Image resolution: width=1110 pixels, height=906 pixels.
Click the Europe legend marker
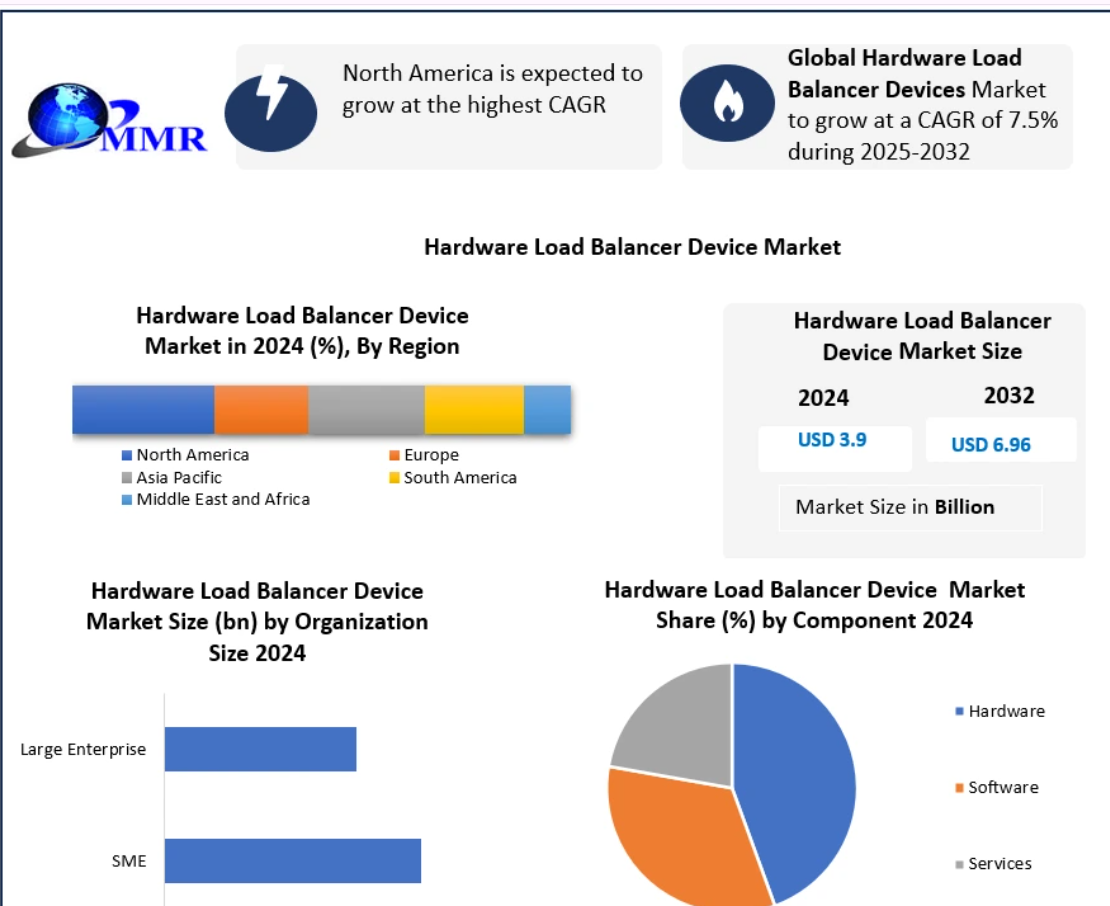pyautogui.click(x=394, y=456)
